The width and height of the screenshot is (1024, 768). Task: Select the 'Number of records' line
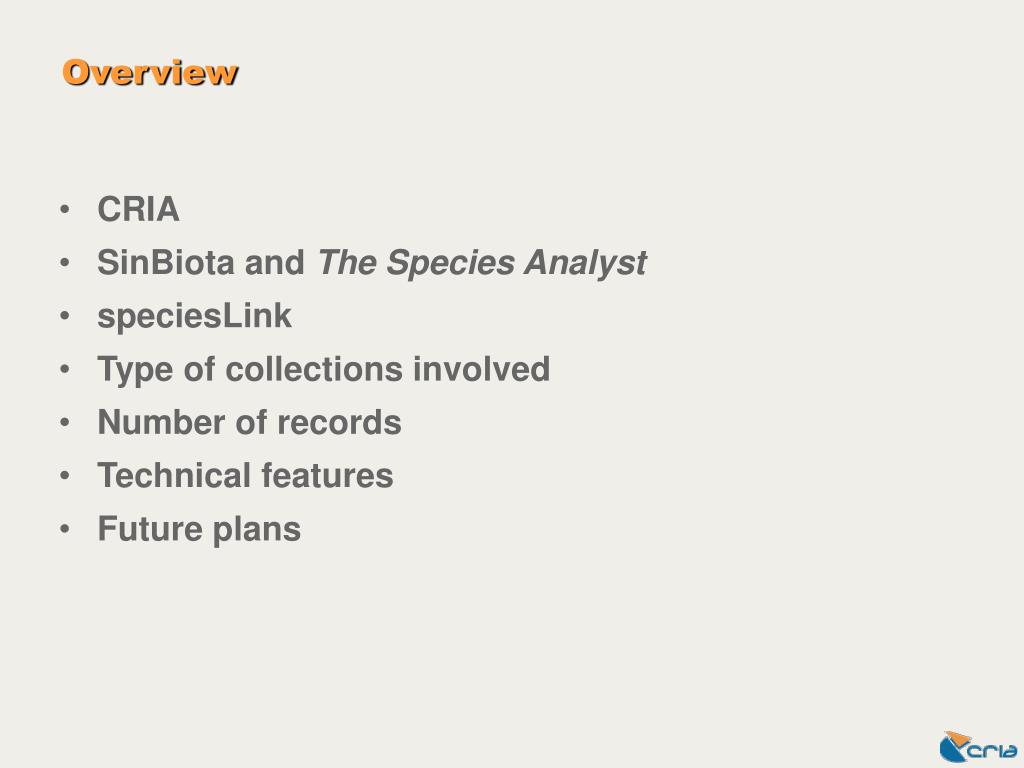249,422
